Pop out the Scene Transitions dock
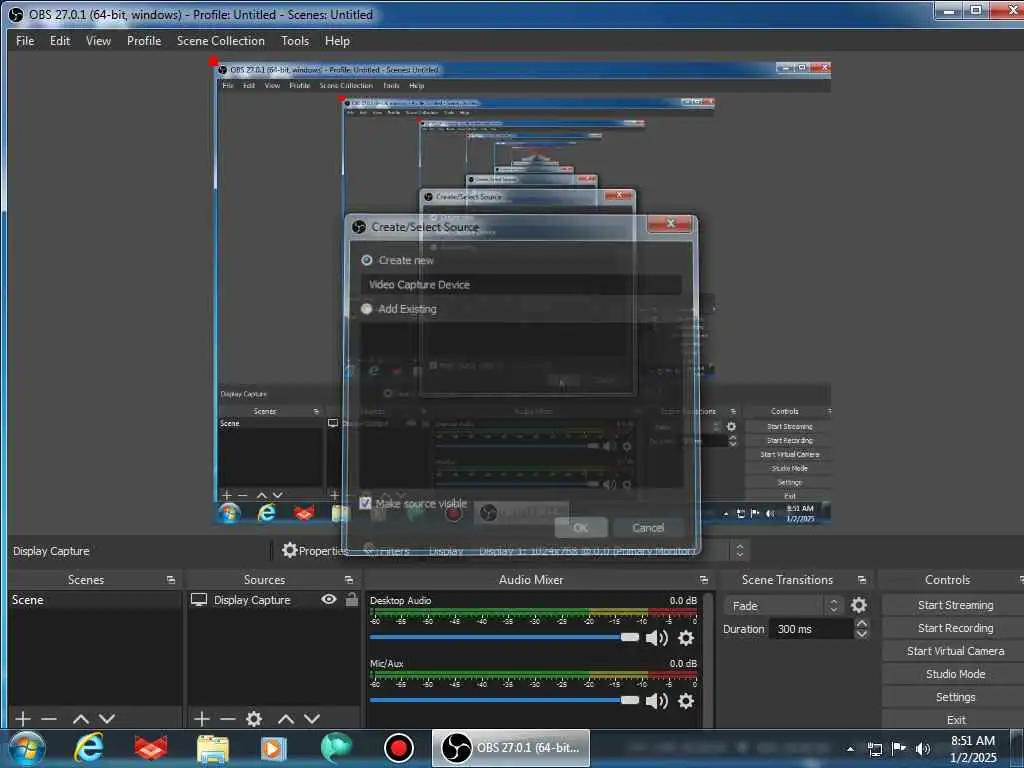 (x=861, y=580)
